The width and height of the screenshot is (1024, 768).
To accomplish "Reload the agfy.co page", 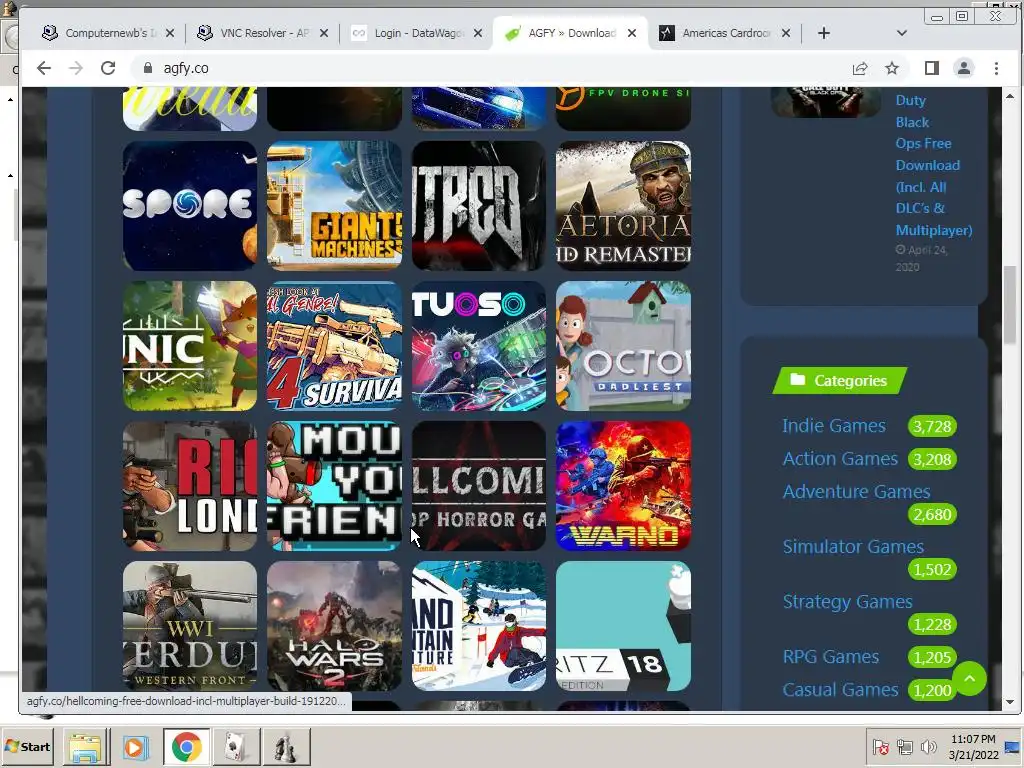I will coord(108,68).
